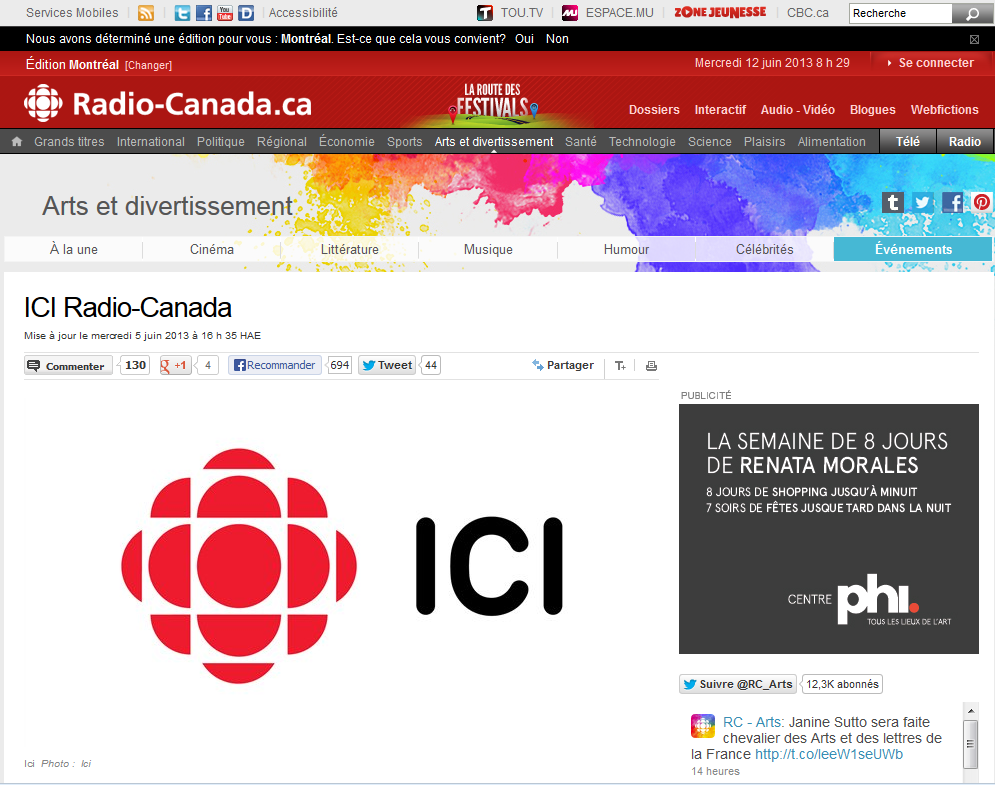The image size is (995, 785).
Task: Open the Blogues menu
Action: [x=873, y=110]
